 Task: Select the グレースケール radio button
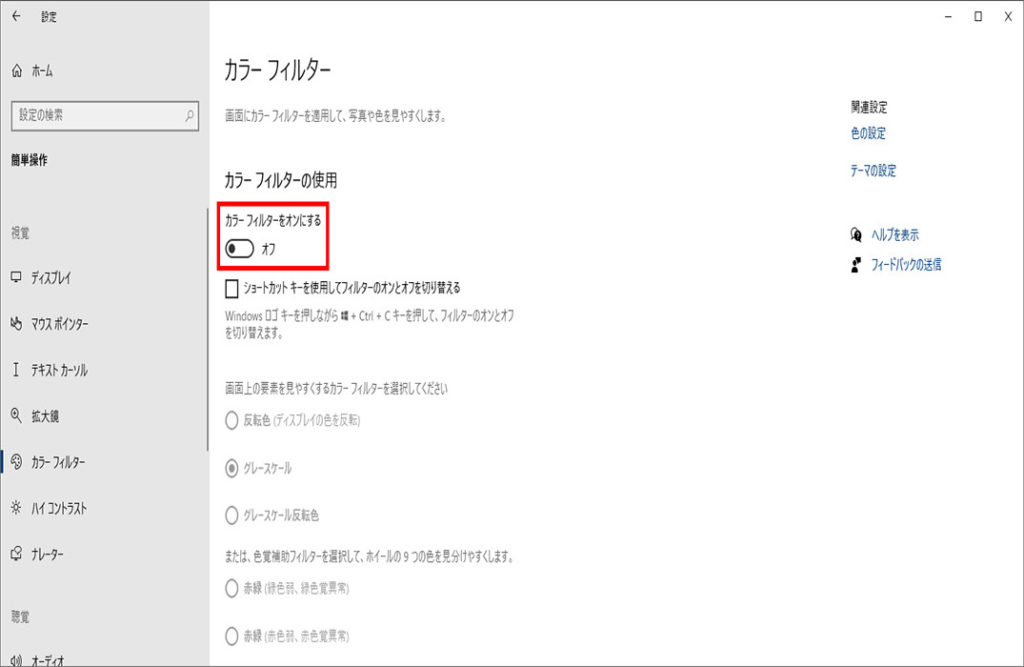pyautogui.click(x=232, y=468)
